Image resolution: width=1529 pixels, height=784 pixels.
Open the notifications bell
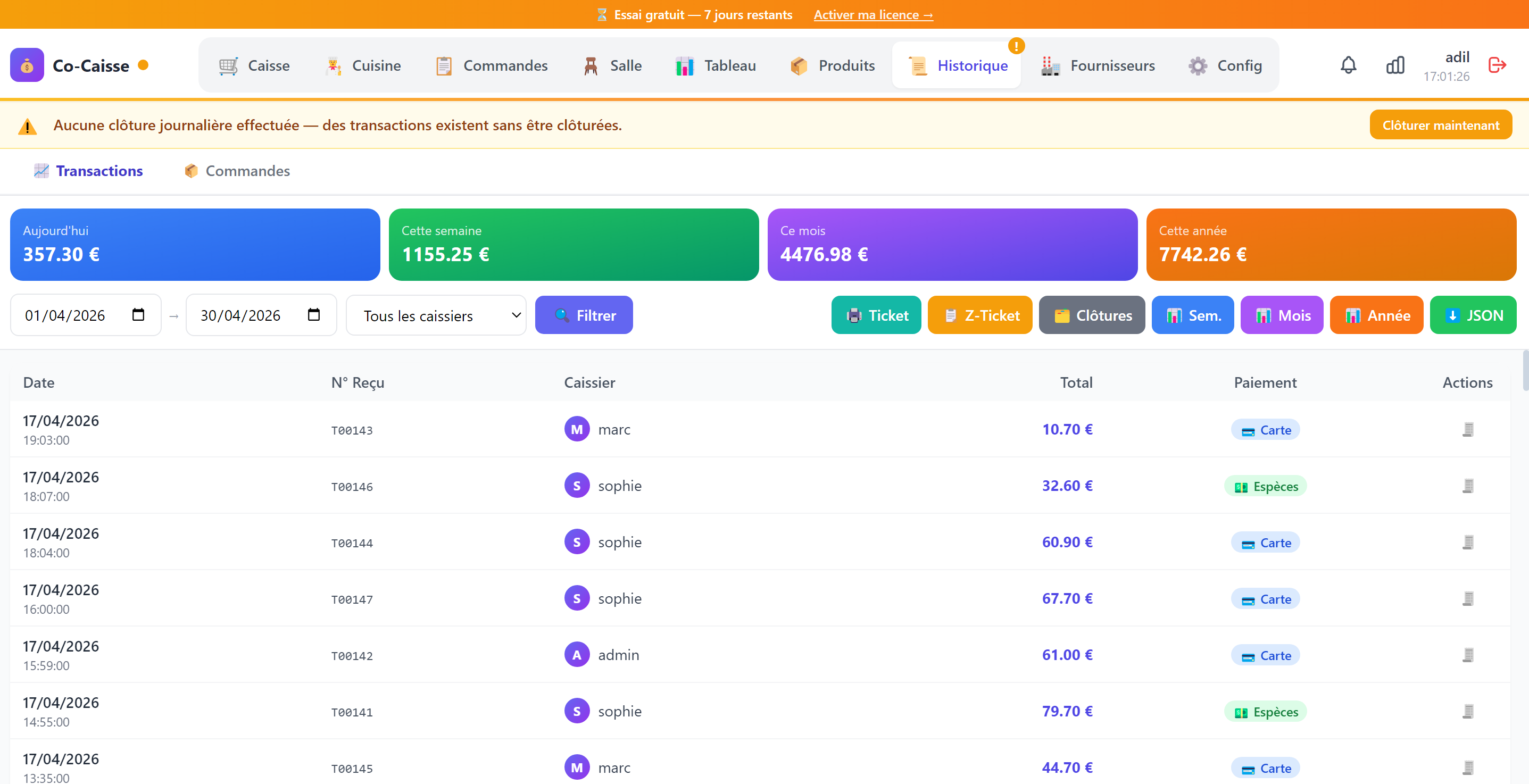tap(1349, 65)
